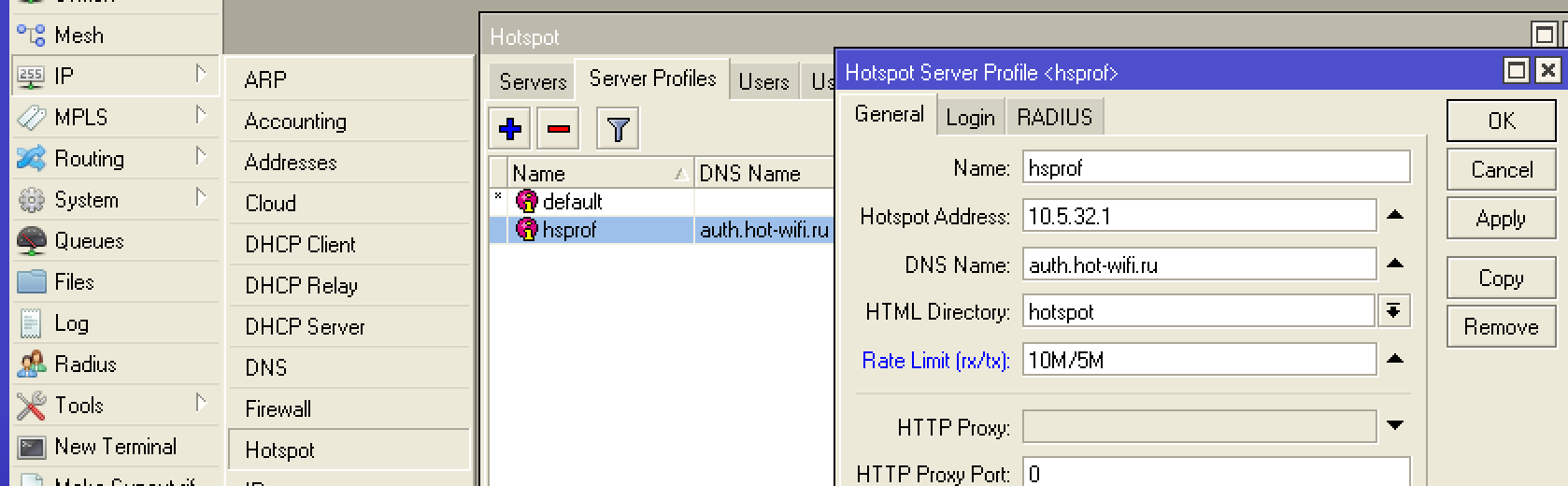The width and height of the screenshot is (1568, 486).
Task: Click the Log icon in sidebar
Action: [31, 323]
